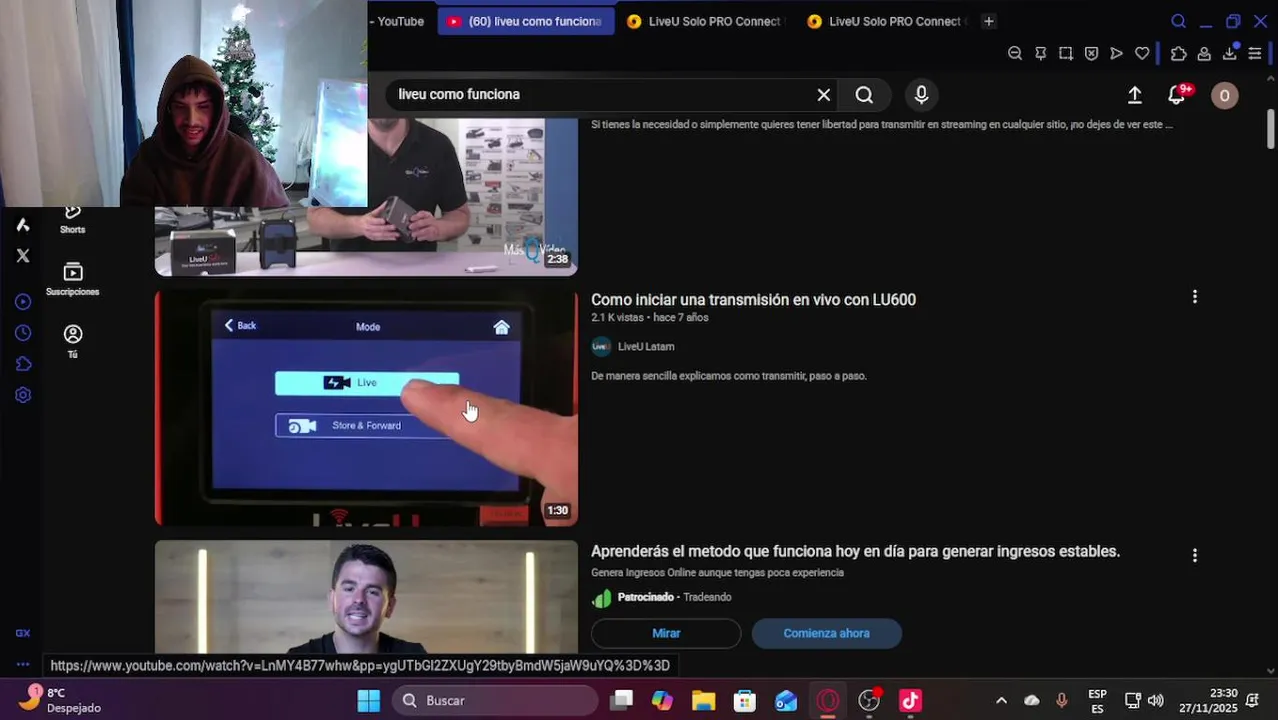Screen dimensions: 1278x720
Task: Take a snapshot with capture icon
Action: (x=1066, y=54)
